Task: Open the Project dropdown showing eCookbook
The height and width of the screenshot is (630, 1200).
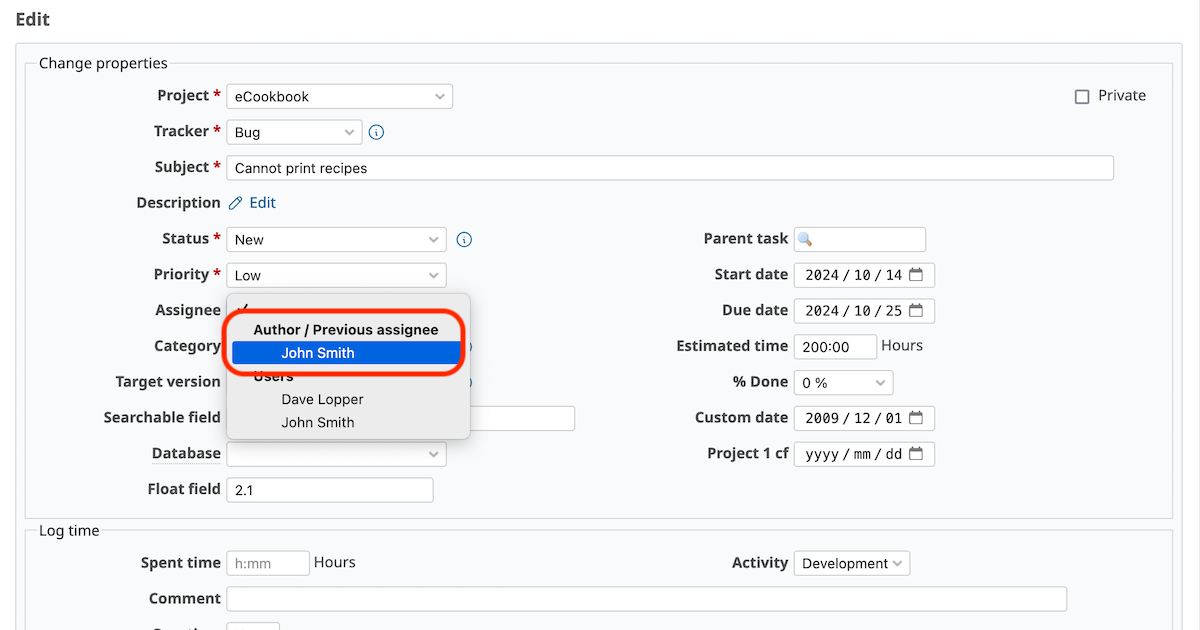Action: pos(339,96)
